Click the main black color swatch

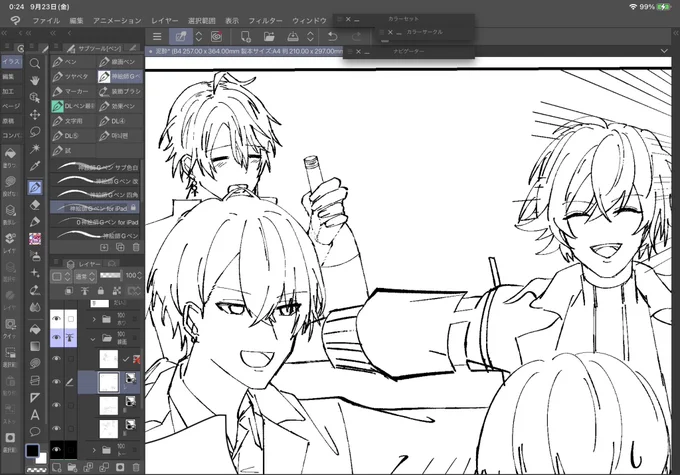pyautogui.click(x=32, y=451)
